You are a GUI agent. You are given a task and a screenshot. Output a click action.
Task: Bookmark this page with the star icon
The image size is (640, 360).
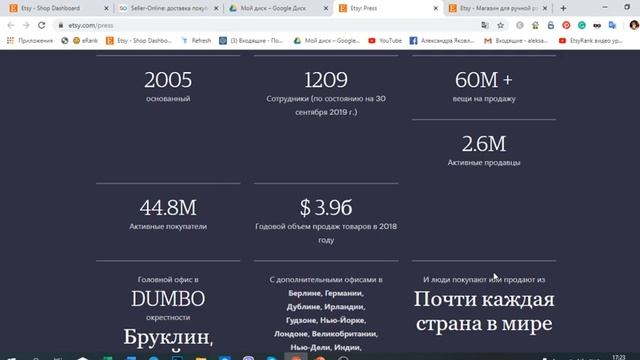(500, 25)
